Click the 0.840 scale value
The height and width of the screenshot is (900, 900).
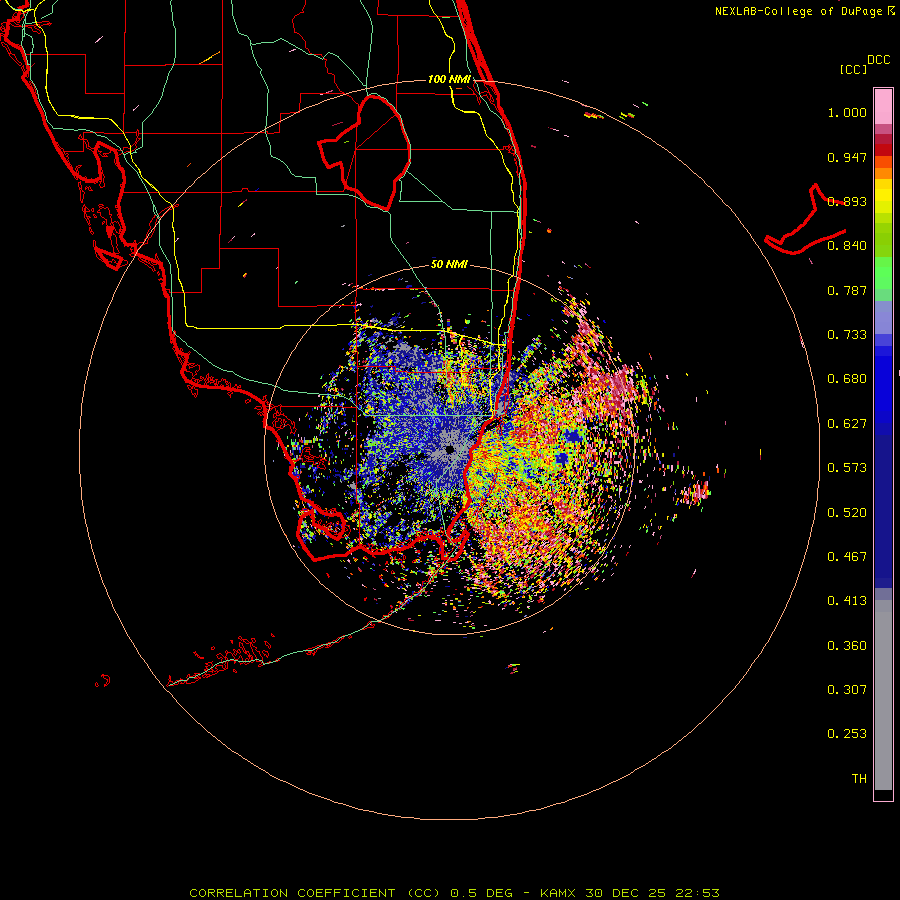pos(847,246)
